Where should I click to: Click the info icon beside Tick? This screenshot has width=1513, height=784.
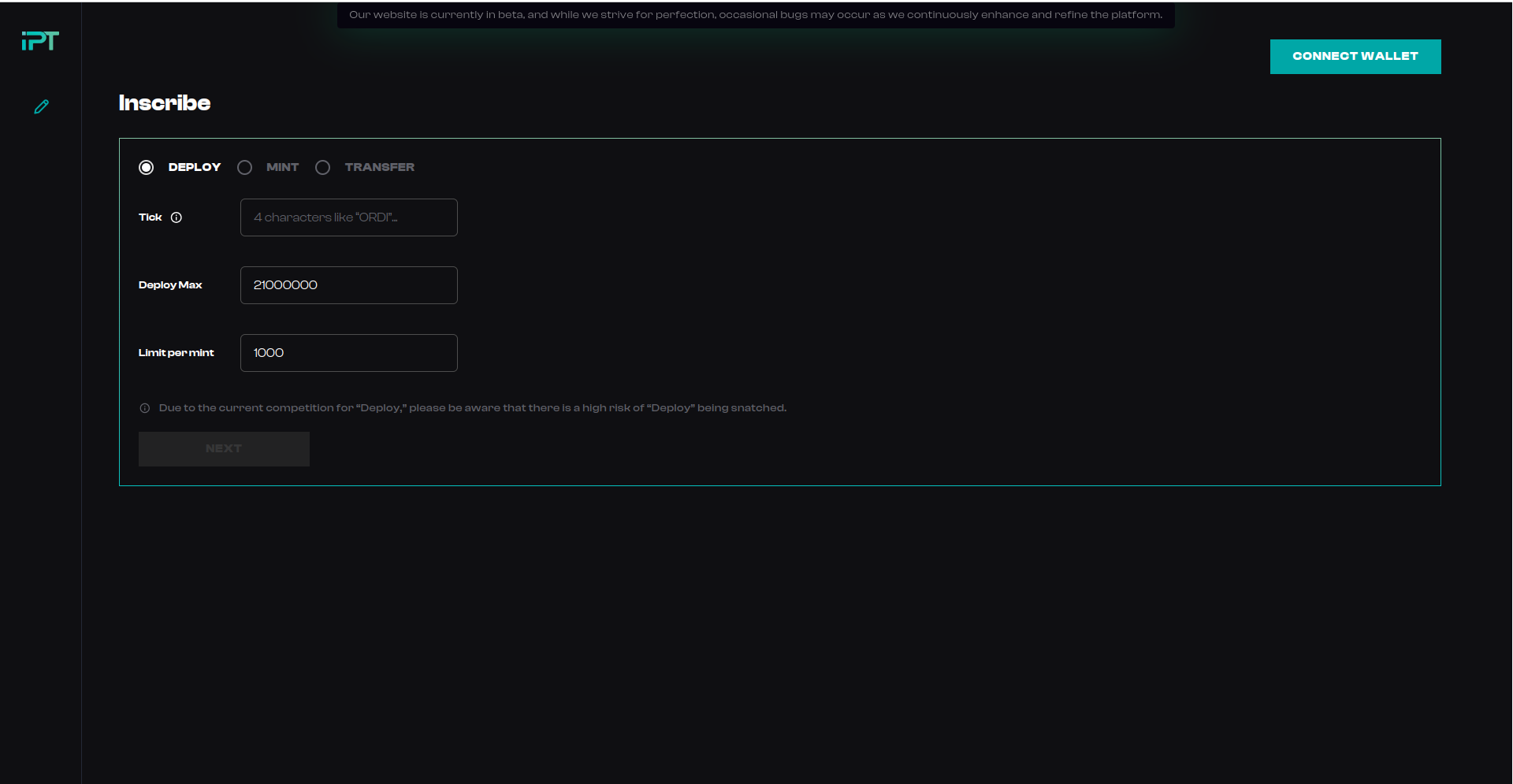177,217
